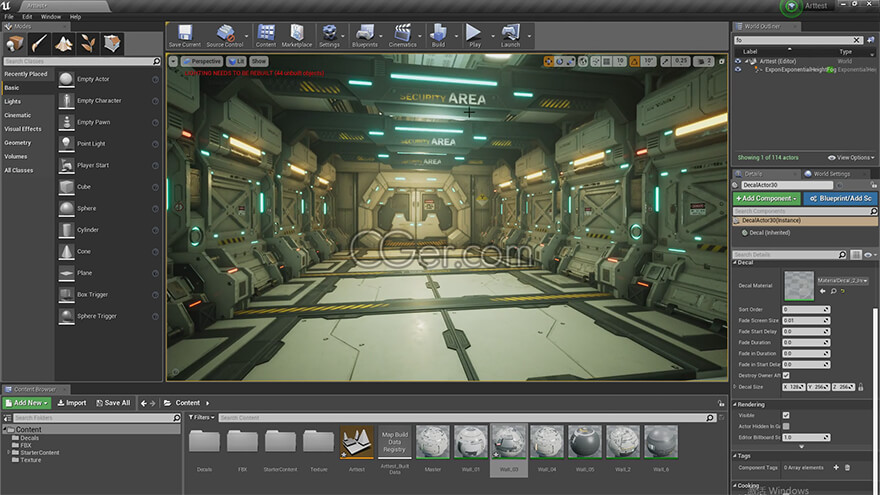Maximize or restore the viewport
Screen dimensions: 880x495
[722, 61]
